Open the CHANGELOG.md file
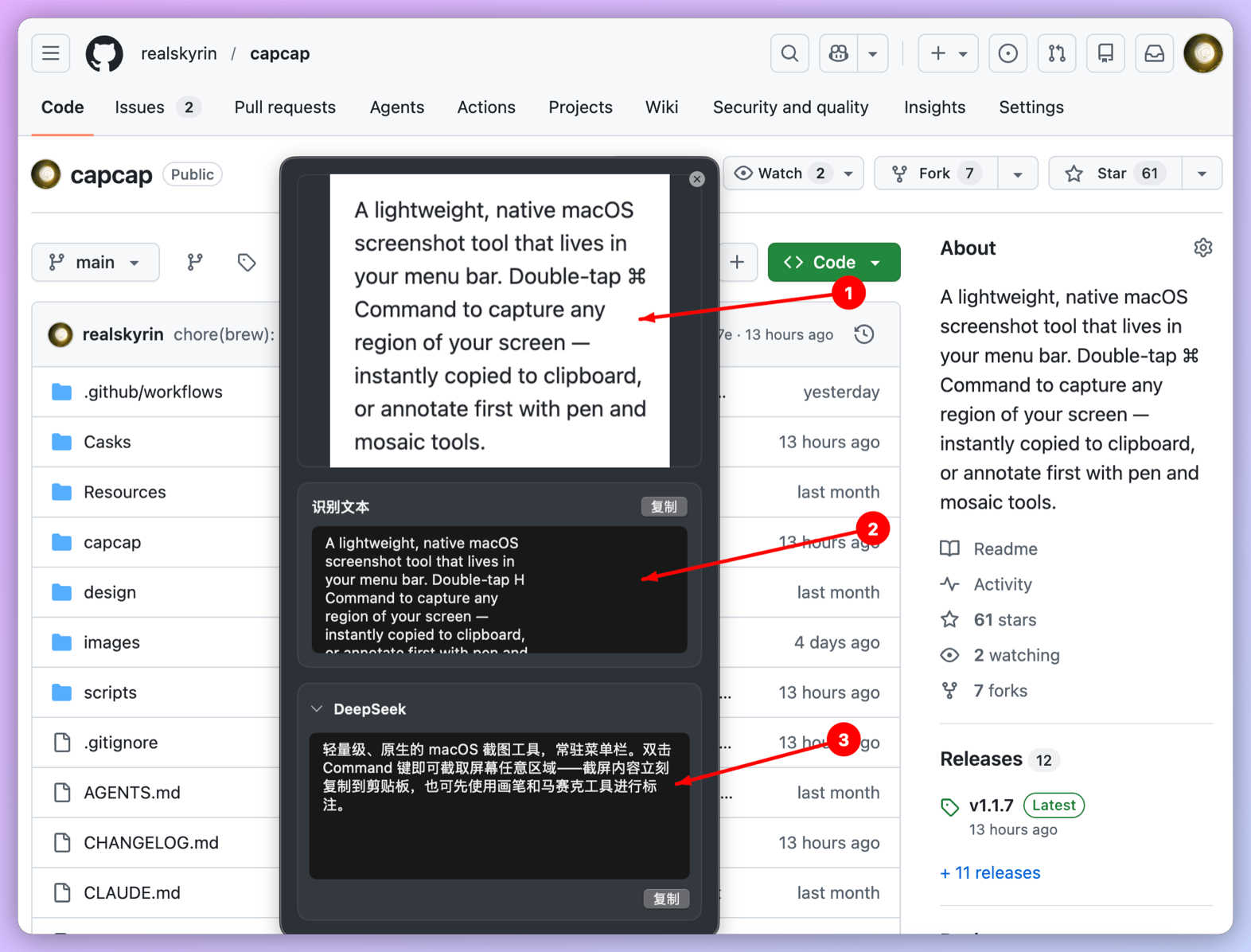Image resolution: width=1251 pixels, height=952 pixels. [x=151, y=843]
